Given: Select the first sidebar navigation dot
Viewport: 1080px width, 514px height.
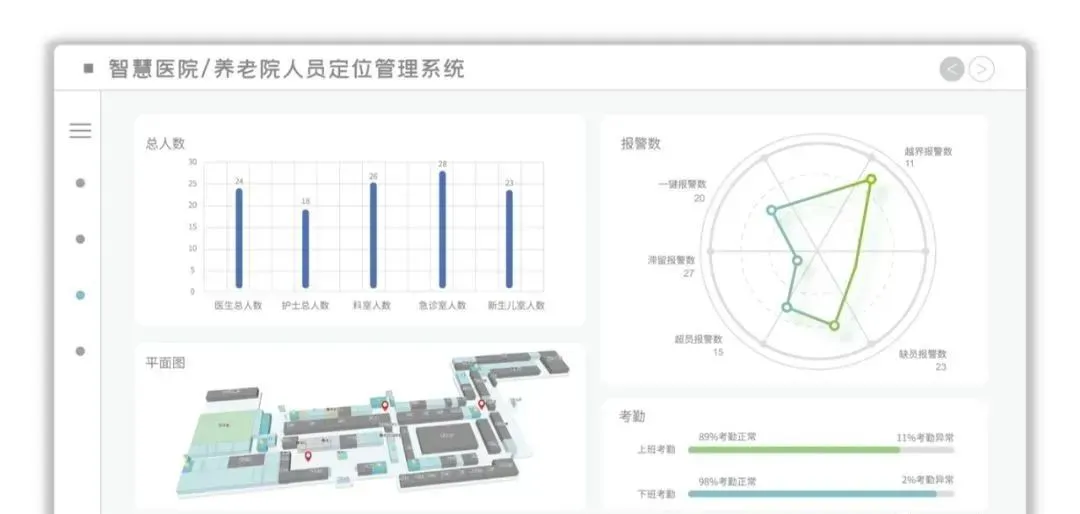Looking at the screenshot, I should coord(80,183).
